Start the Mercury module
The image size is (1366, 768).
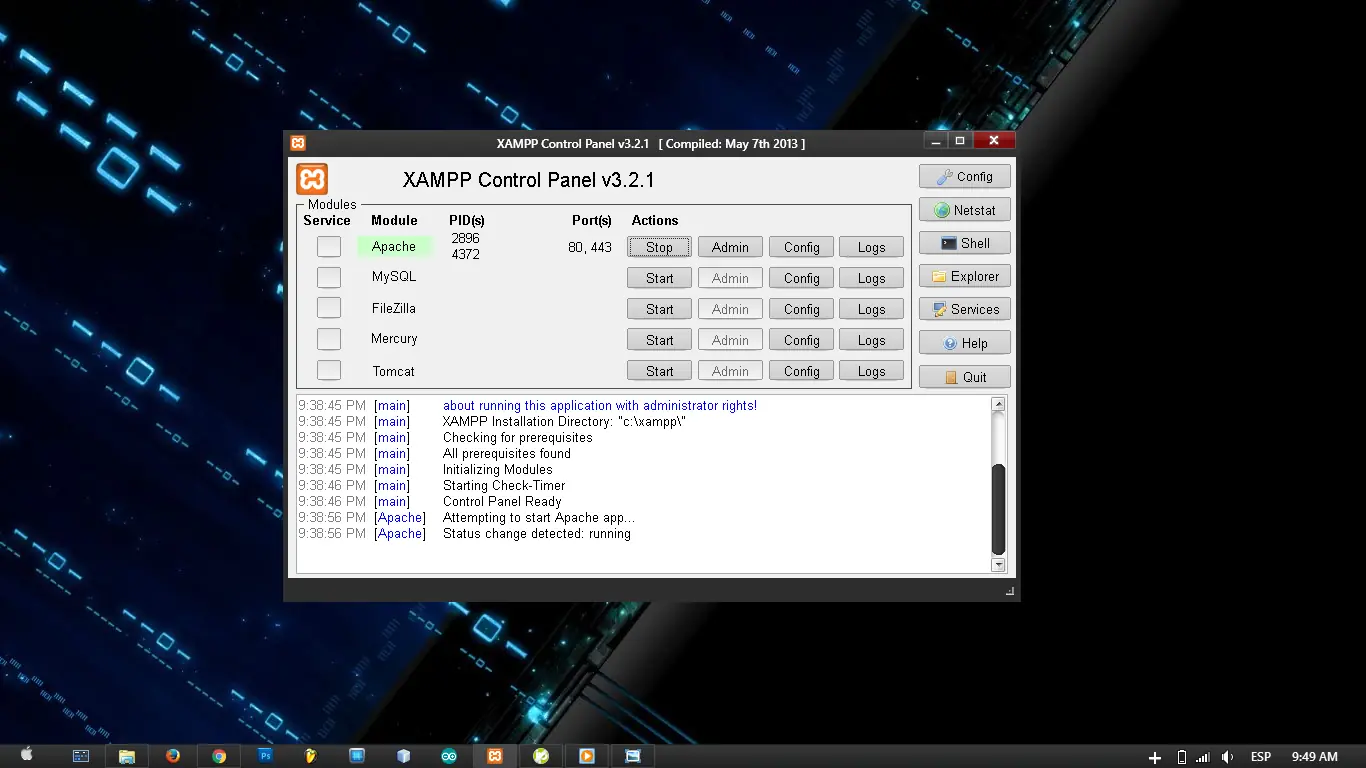click(x=659, y=340)
